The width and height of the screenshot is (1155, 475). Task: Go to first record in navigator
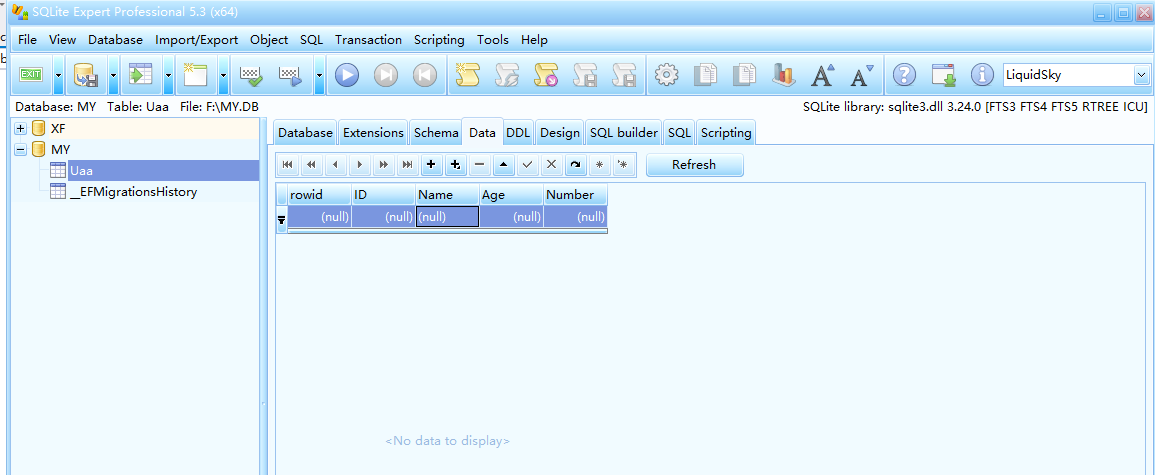(x=288, y=165)
